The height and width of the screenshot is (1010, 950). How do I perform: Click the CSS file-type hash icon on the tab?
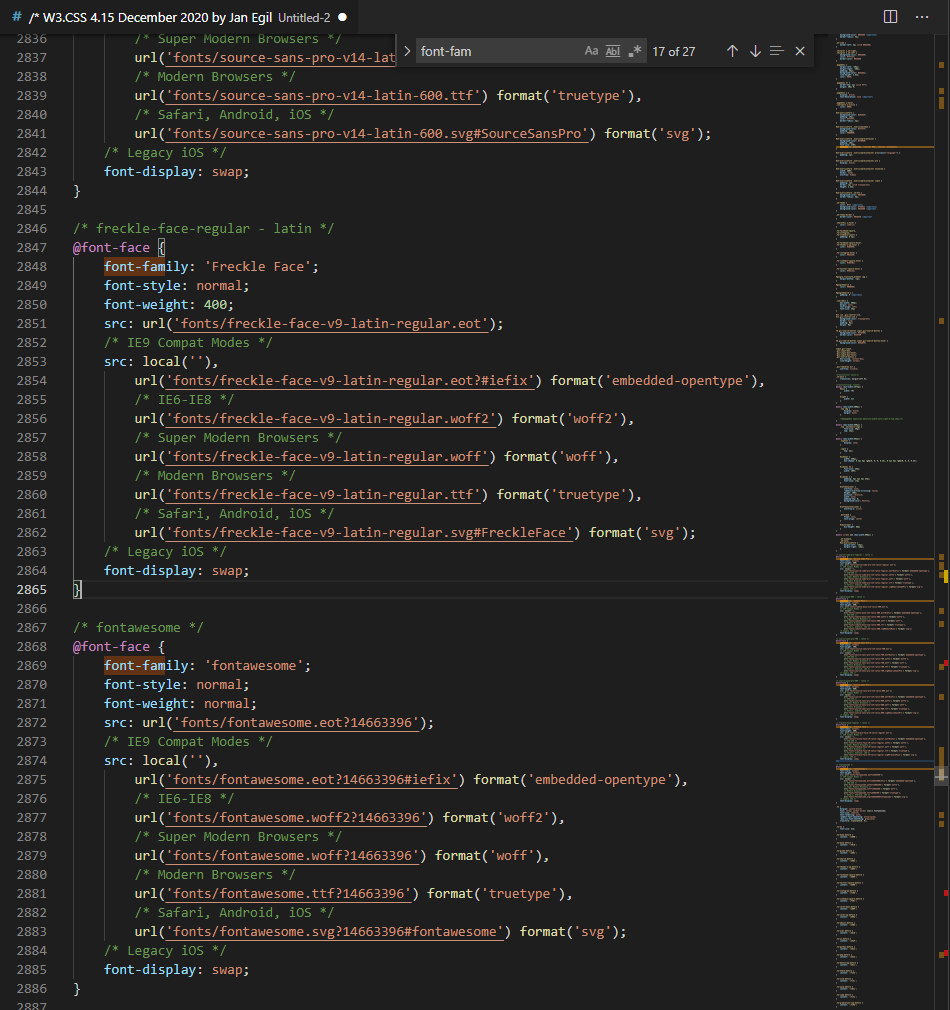click(17, 17)
